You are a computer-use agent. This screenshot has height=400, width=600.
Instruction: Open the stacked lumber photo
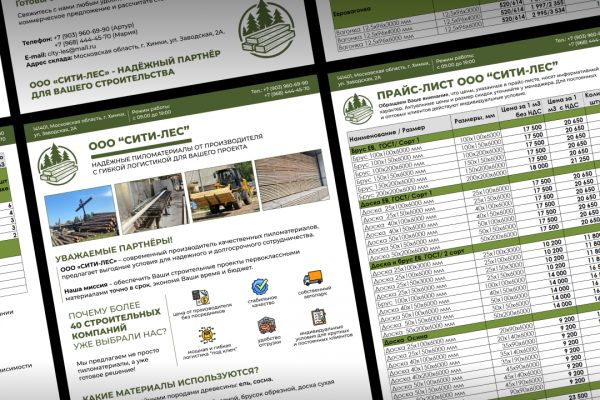(293, 179)
